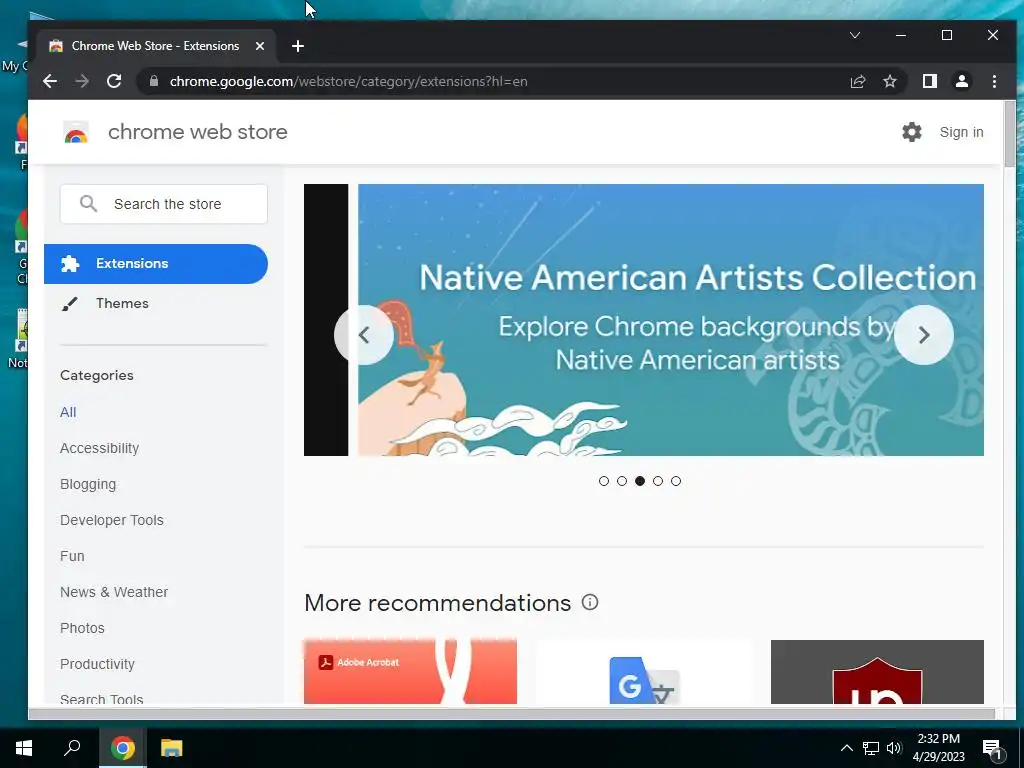The width and height of the screenshot is (1024, 768).
Task: Click the Chrome Web Store logo
Action: [76, 132]
